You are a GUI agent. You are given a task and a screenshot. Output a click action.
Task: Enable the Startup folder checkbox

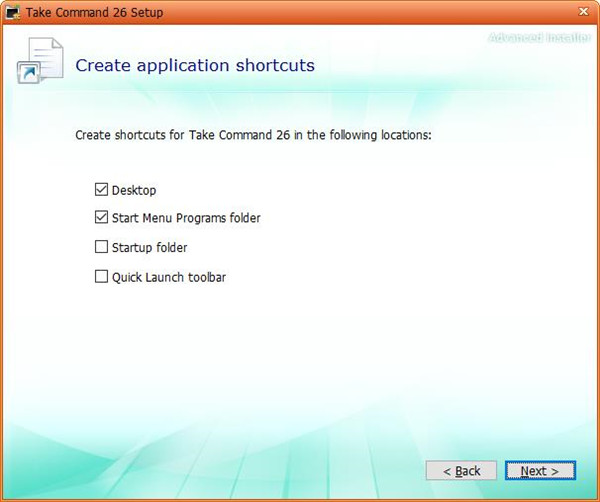click(x=101, y=247)
